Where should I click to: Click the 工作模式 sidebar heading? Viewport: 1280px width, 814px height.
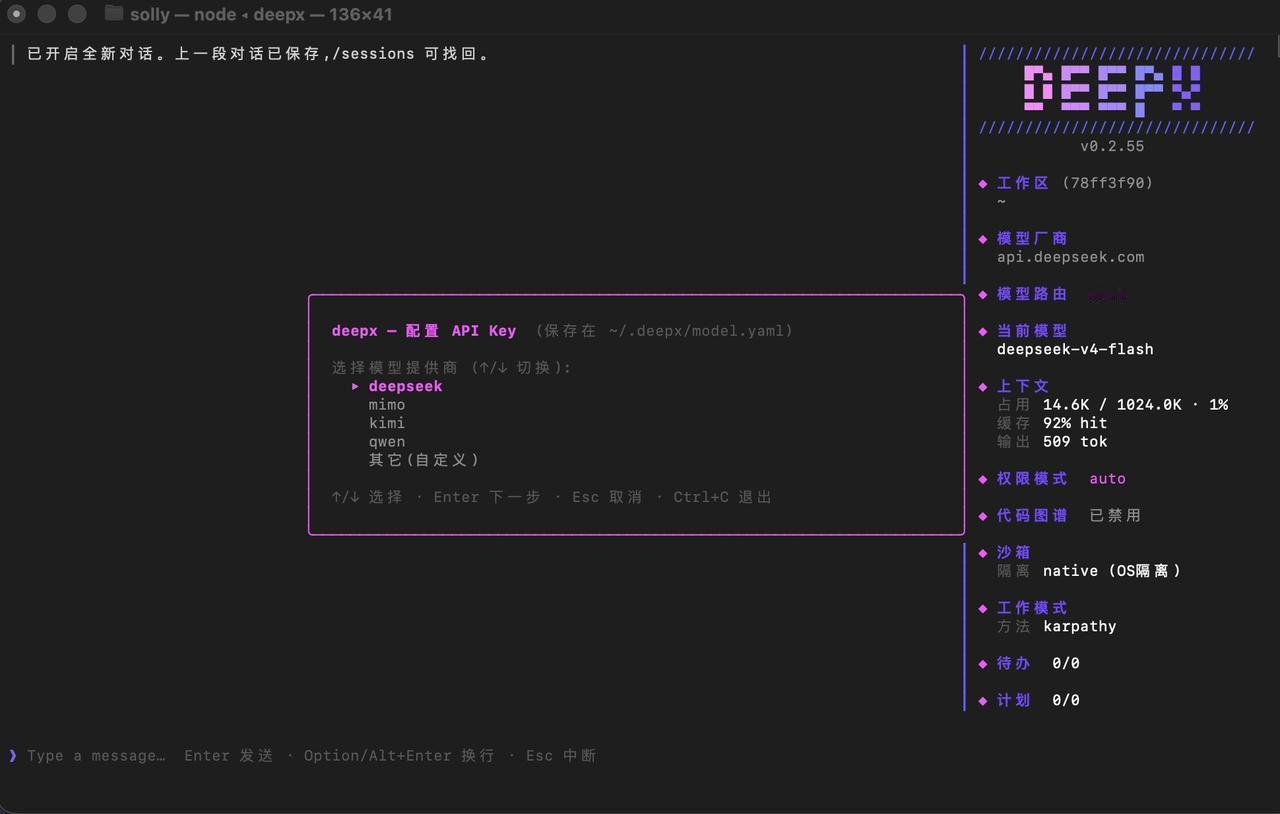pos(1032,608)
